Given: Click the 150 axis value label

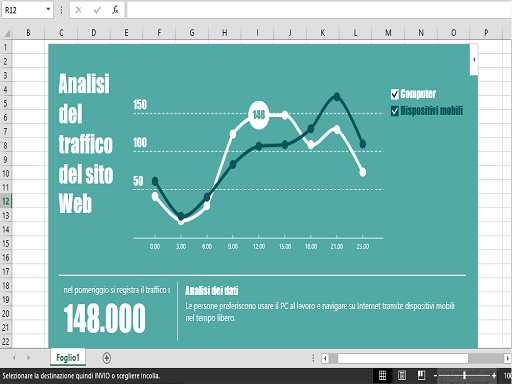Looking at the screenshot, I should click(x=140, y=105).
